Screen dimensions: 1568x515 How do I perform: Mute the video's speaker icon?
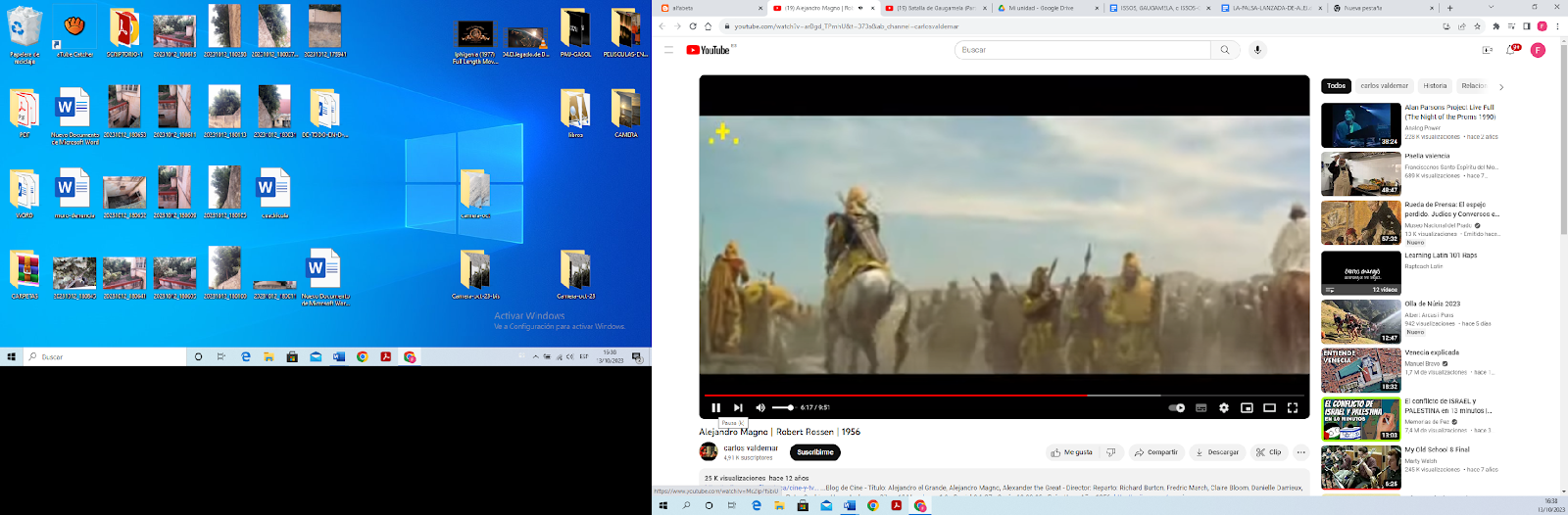[760, 407]
